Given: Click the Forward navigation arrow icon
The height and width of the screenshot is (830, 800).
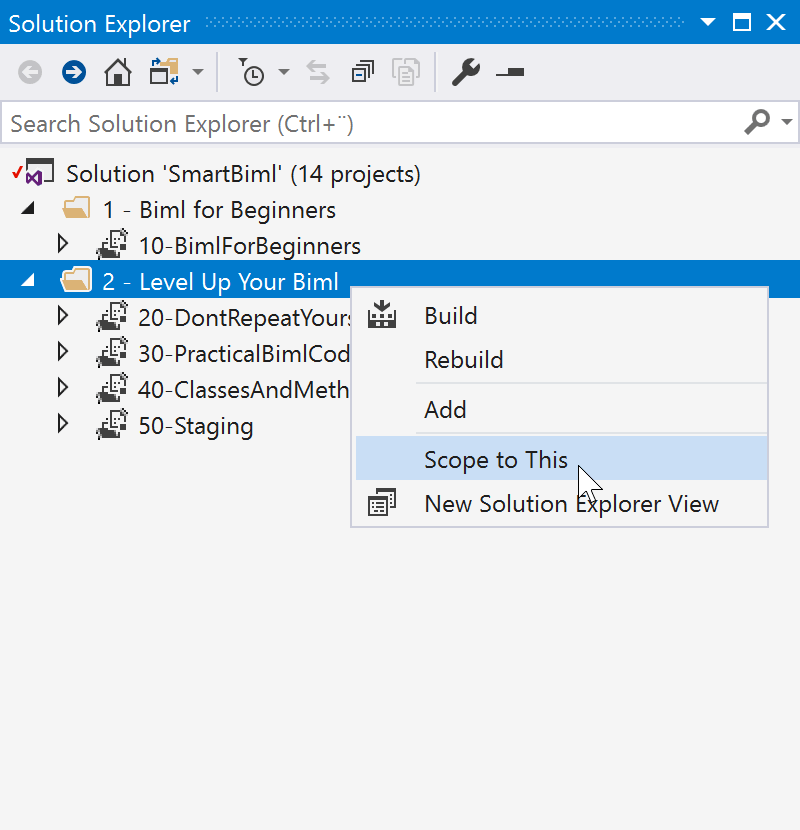Looking at the screenshot, I should (x=73, y=72).
